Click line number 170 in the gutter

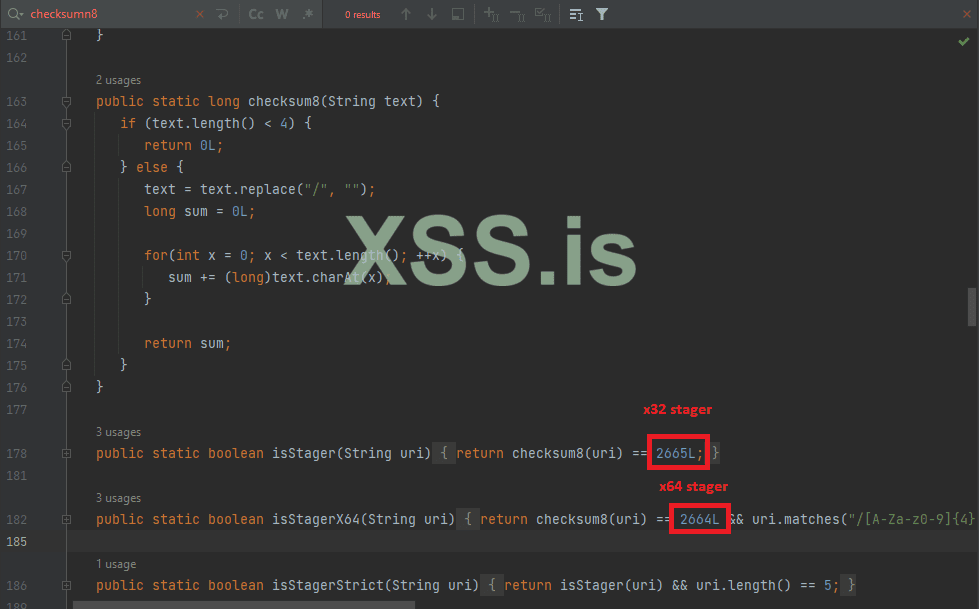coord(16,255)
